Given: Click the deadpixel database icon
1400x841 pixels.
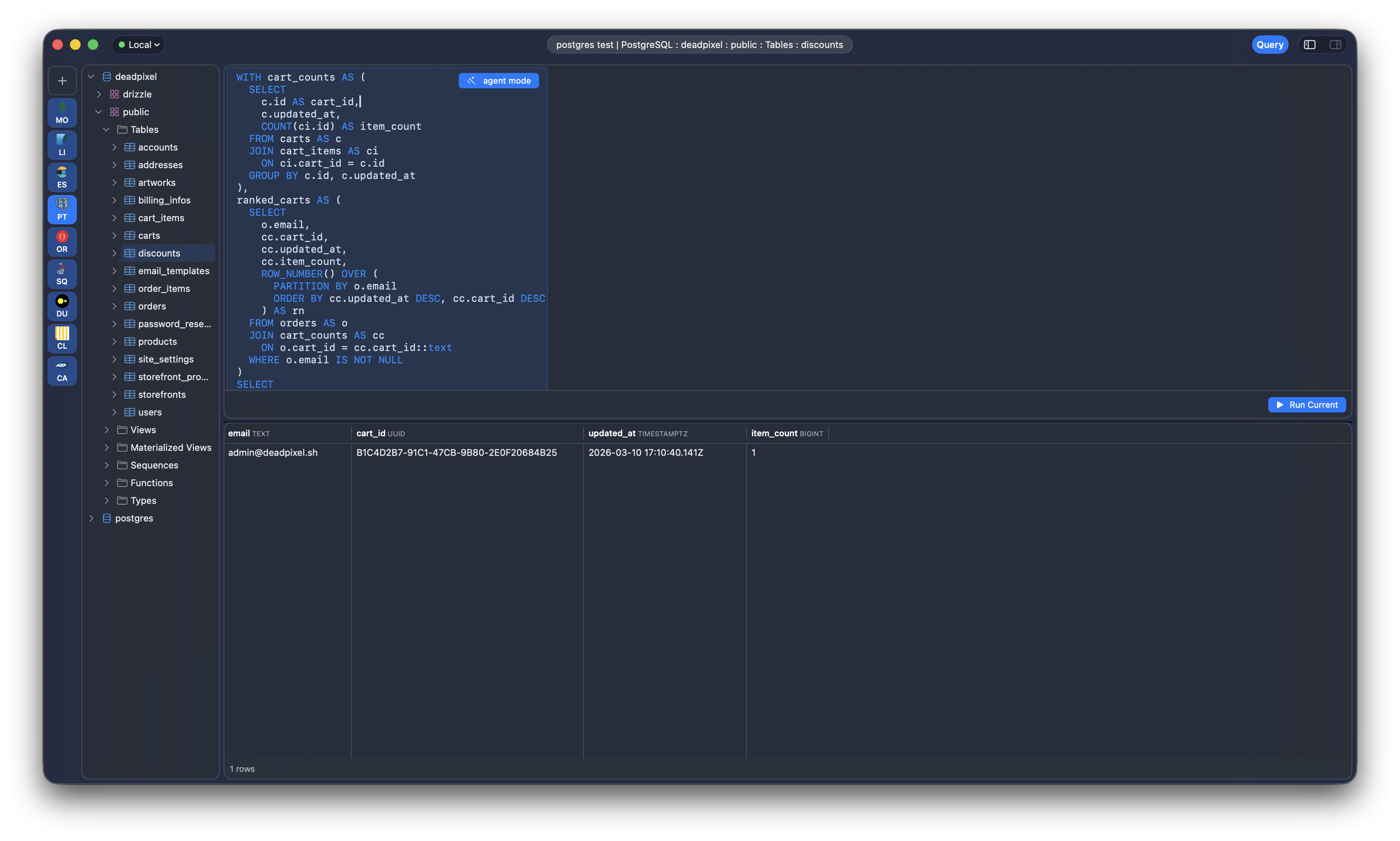Looking at the screenshot, I should coord(106,76).
